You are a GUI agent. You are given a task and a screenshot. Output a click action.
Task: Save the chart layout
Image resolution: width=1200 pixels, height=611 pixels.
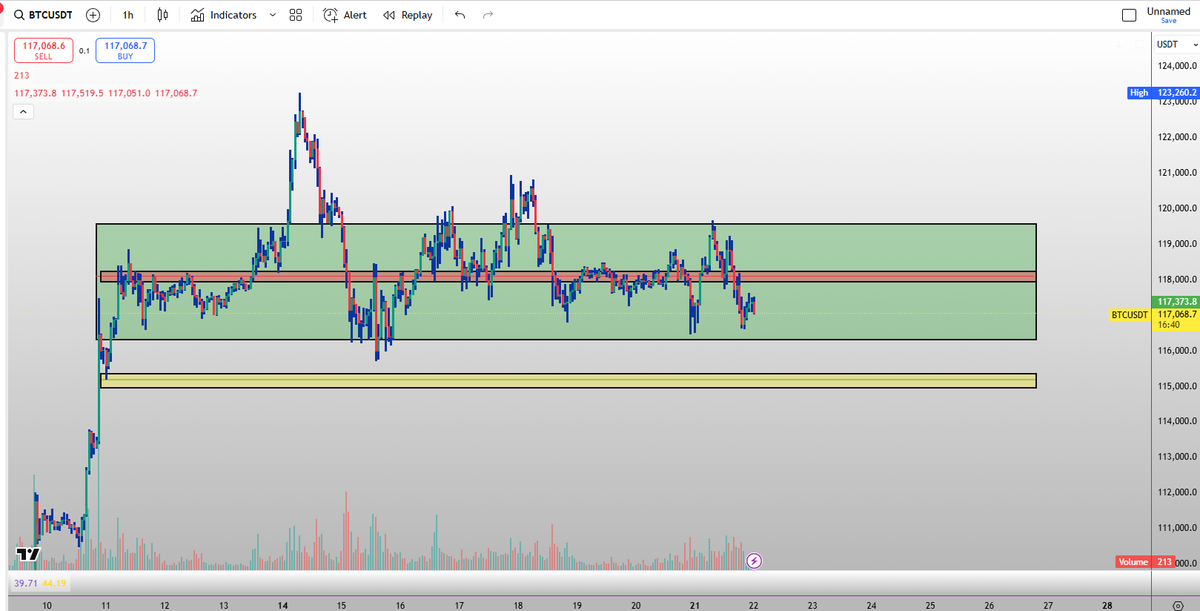tap(1169, 21)
